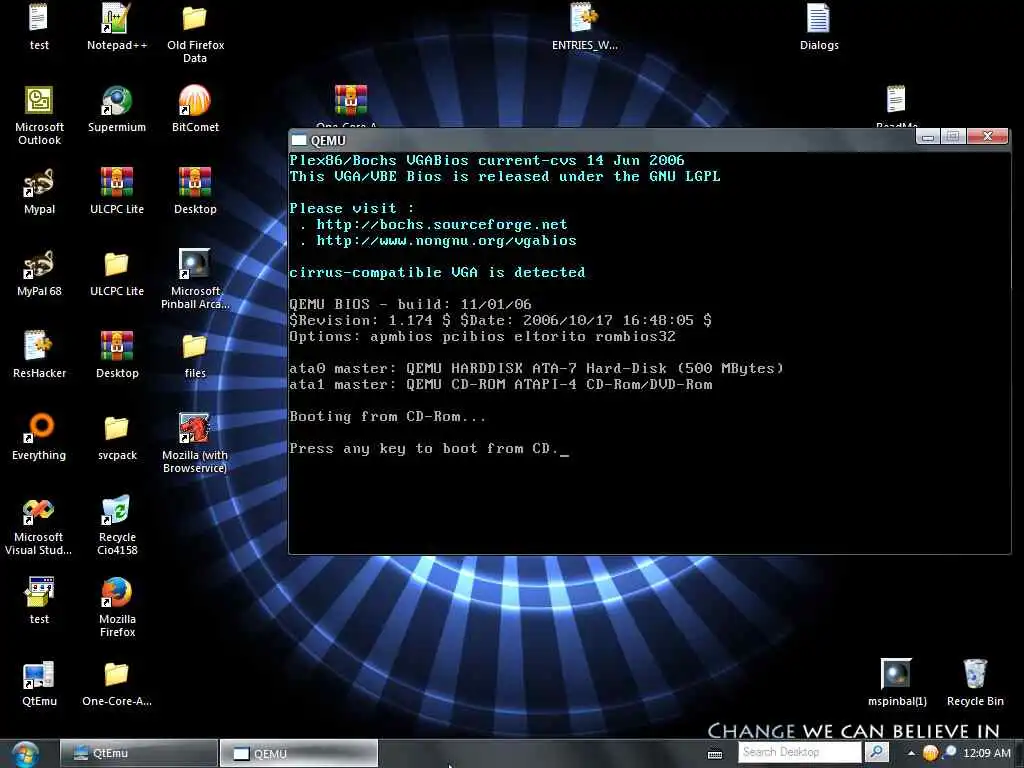Click "cirrus-compatible VGA is detected" text
1024x768 pixels.
pyautogui.click(x=437, y=272)
